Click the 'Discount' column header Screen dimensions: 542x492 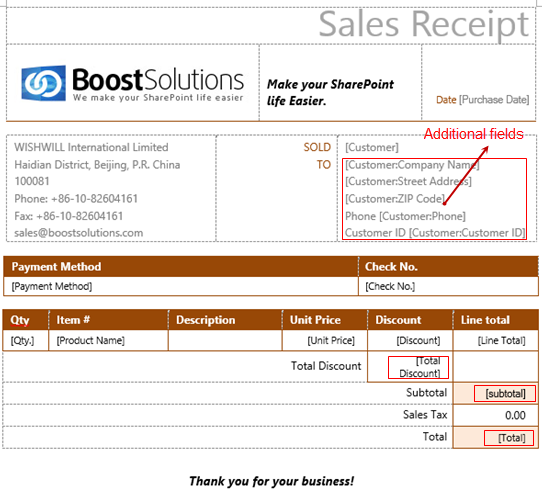point(410,320)
